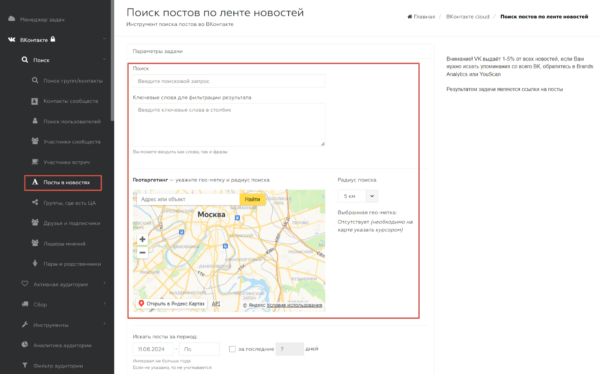This screenshot has height=374, width=600.
Task: Click the yellow Найти map button
Action: pos(252,199)
